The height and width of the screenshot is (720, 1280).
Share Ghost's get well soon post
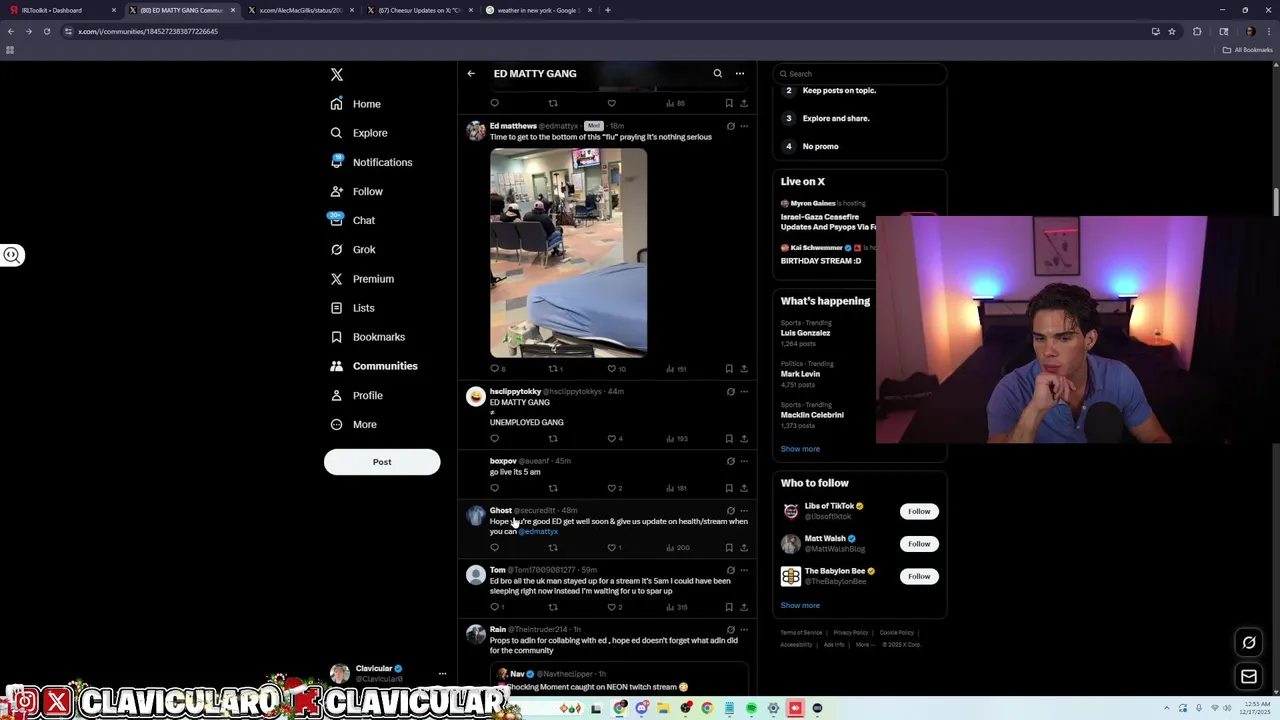[x=744, y=548]
